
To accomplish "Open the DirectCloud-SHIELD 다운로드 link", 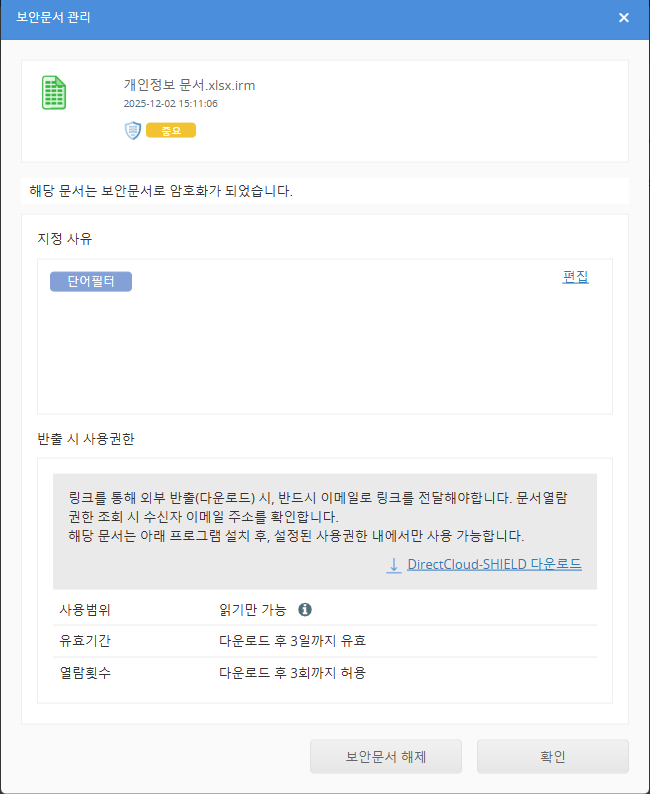I will 494,565.
